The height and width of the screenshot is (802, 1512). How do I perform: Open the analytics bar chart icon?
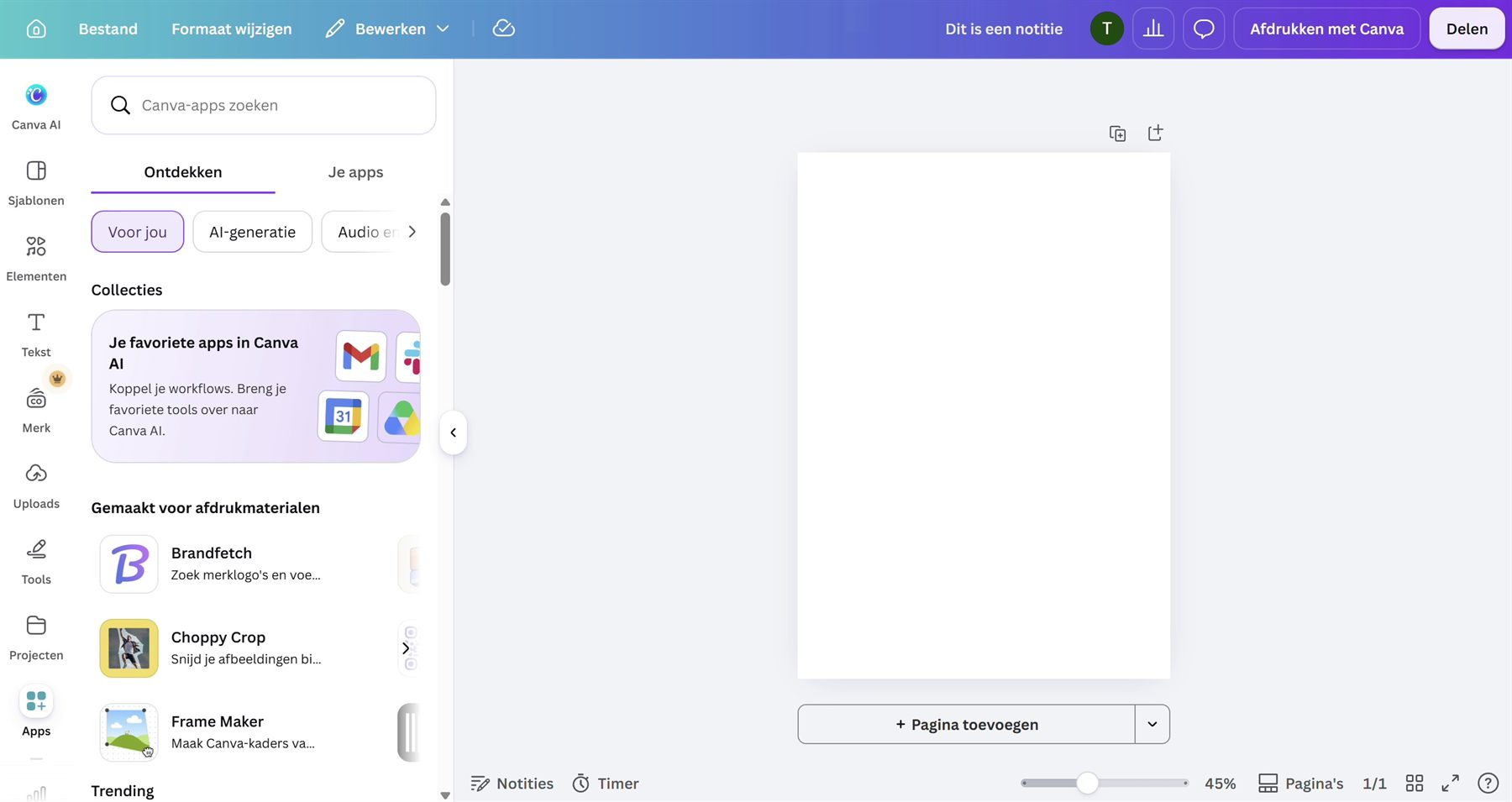pos(1153,29)
